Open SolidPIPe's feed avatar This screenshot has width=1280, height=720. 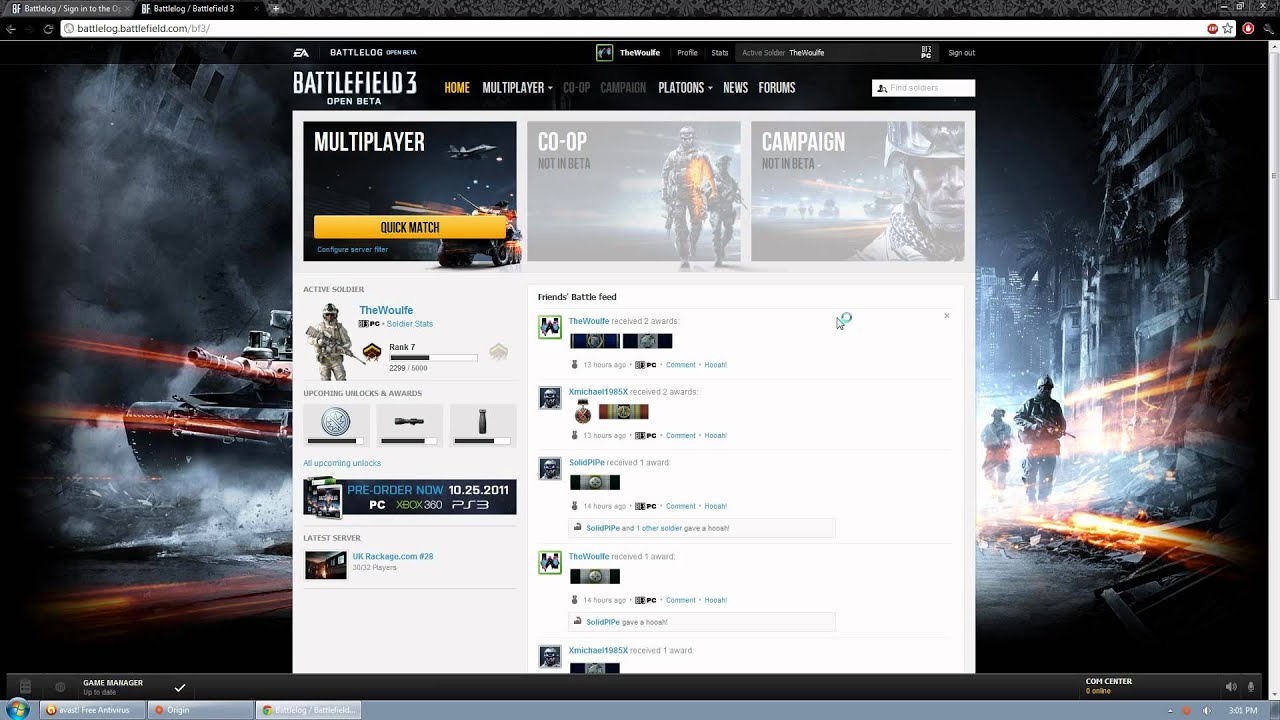click(x=550, y=469)
